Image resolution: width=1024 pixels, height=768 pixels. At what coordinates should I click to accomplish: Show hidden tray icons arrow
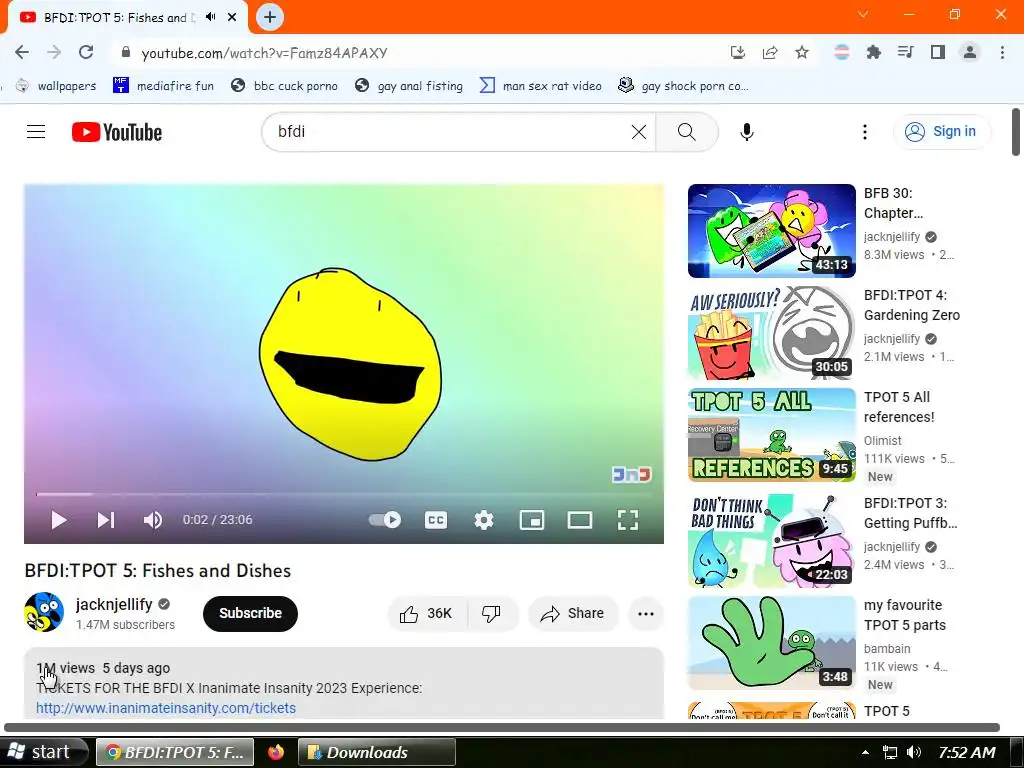[x=865, y=752]
